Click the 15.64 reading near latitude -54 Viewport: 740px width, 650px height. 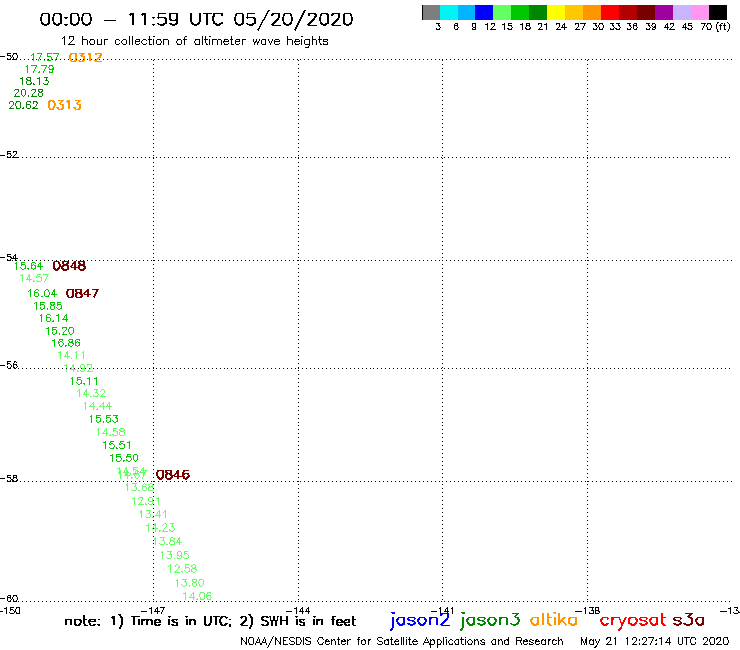[x=28, y=266]
